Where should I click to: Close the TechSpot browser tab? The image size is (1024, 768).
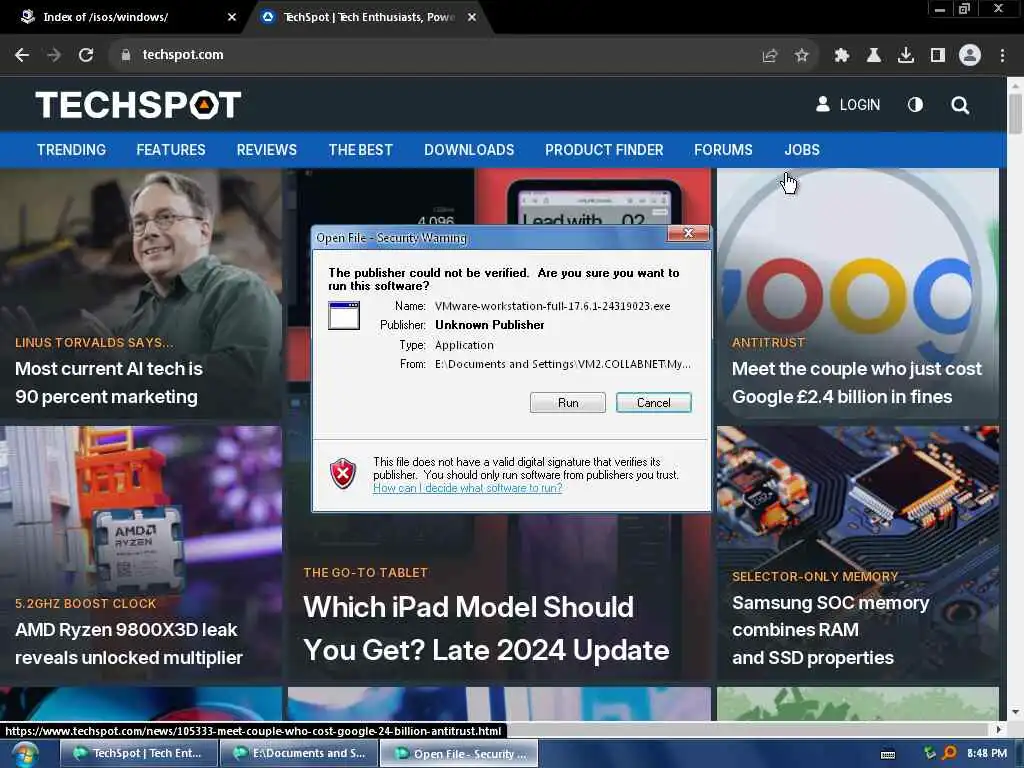coord(472,18)
